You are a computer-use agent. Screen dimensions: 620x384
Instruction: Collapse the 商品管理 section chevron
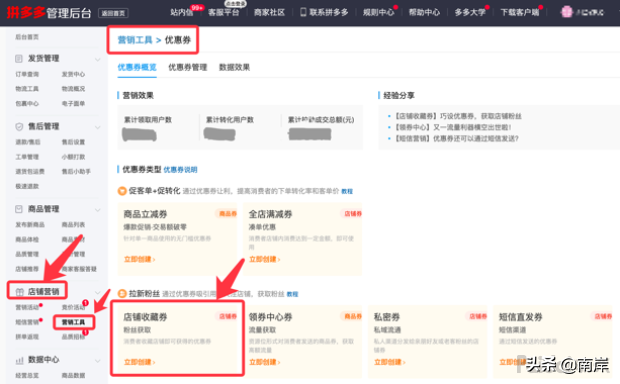point(98,210)
